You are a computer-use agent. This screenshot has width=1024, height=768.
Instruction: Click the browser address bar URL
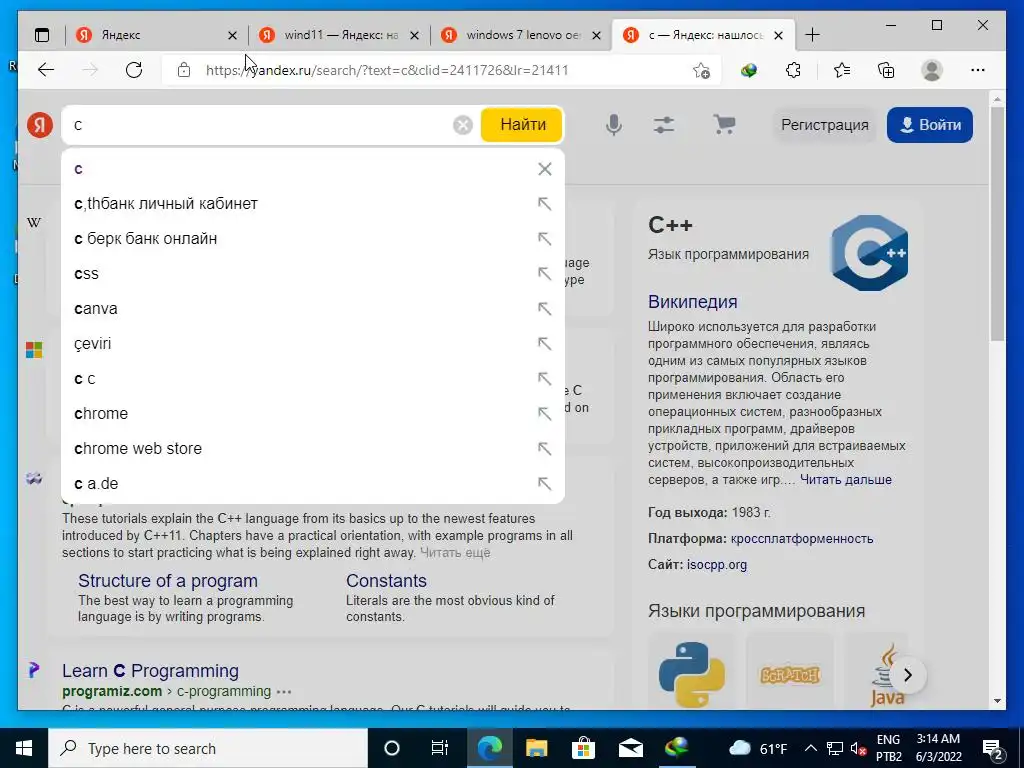point(387,70)
